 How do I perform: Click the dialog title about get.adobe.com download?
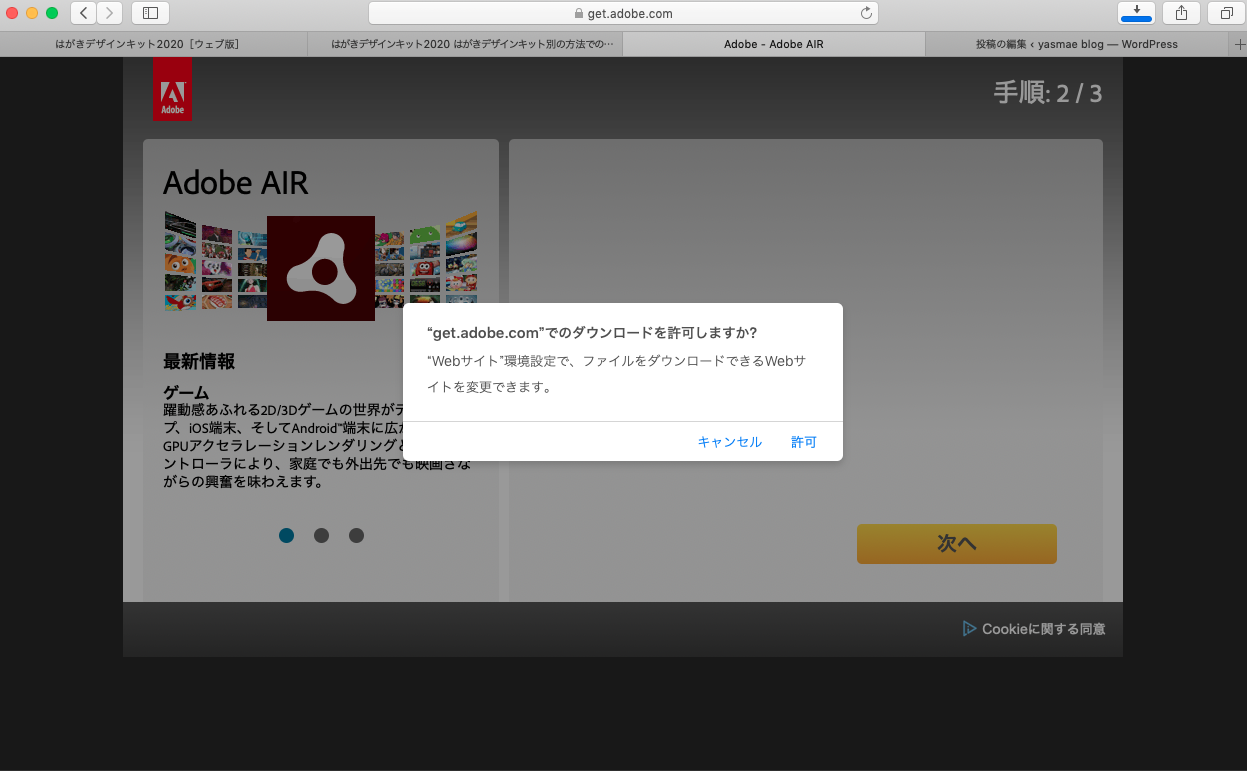tap(592, 333)
